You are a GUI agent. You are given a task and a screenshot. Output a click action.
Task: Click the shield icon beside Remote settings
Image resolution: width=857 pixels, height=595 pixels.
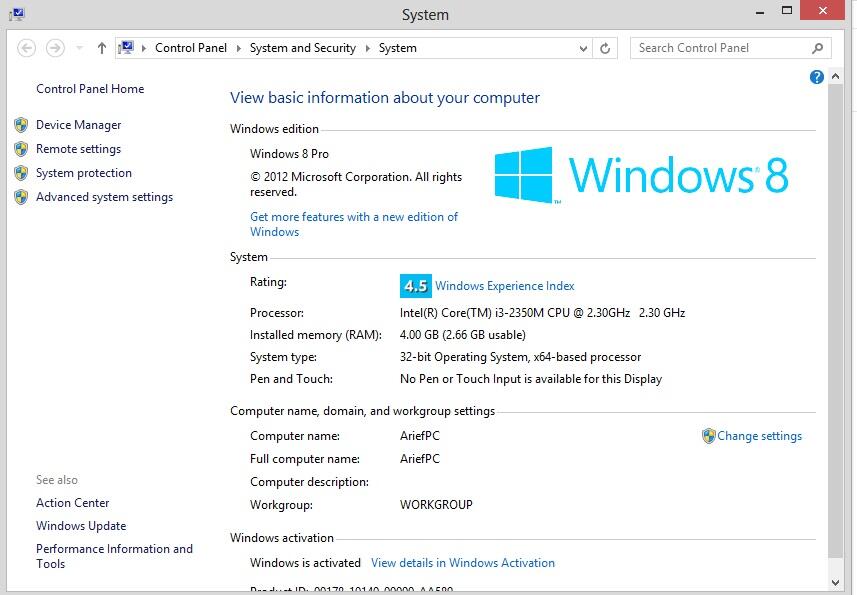click(21, 149)
